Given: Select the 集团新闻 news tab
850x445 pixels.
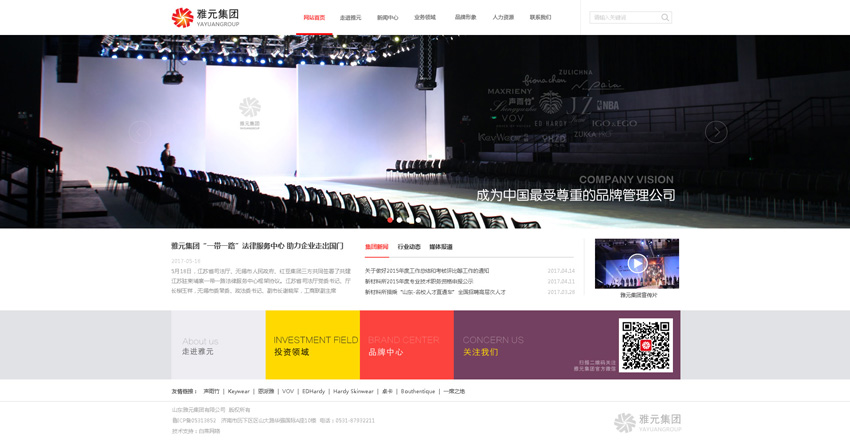Looking at the screenshot, I should pyautogui.click(x=376, y=247).
